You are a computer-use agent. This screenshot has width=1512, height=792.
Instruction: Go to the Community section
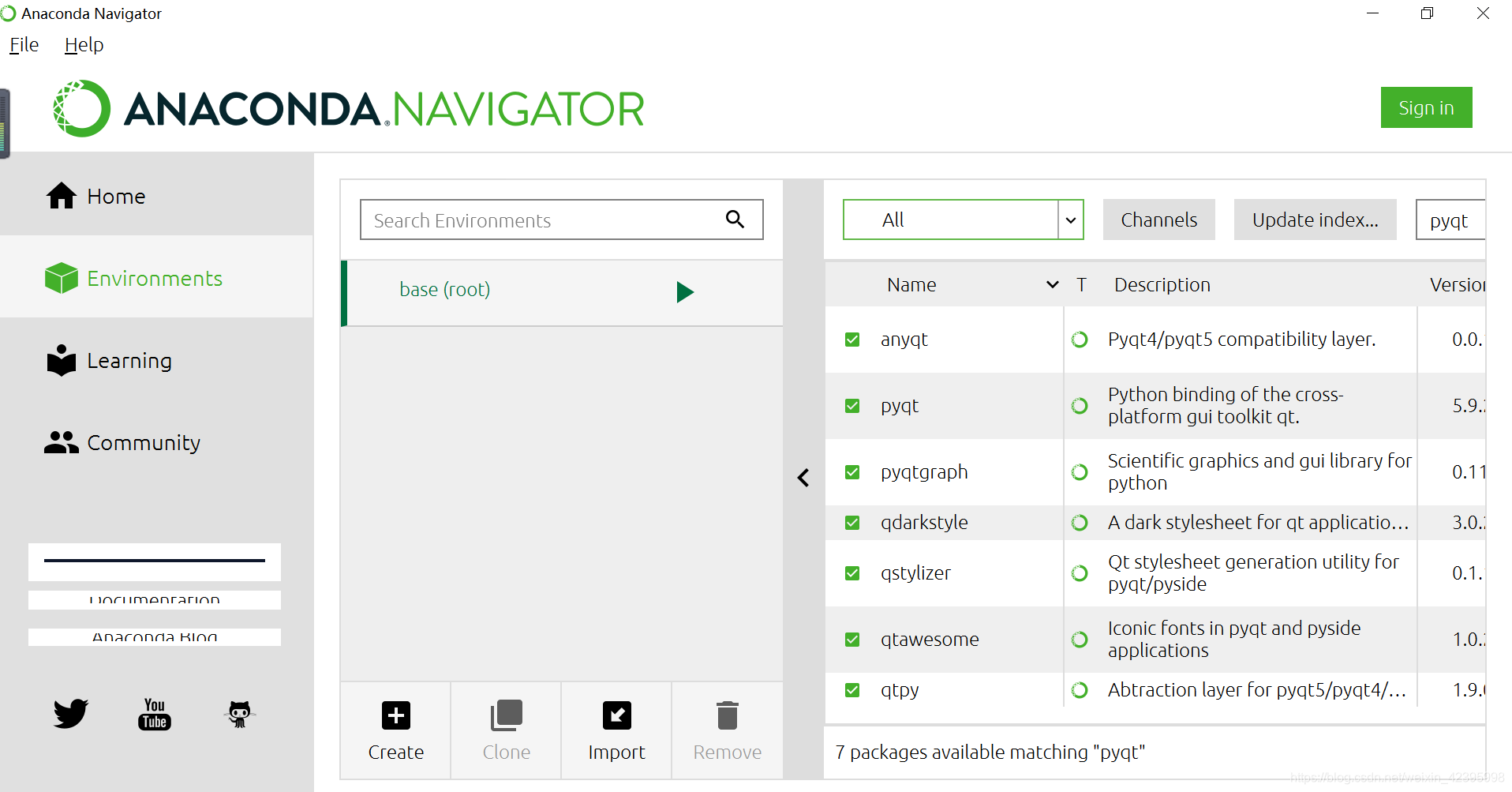(156, 442)
